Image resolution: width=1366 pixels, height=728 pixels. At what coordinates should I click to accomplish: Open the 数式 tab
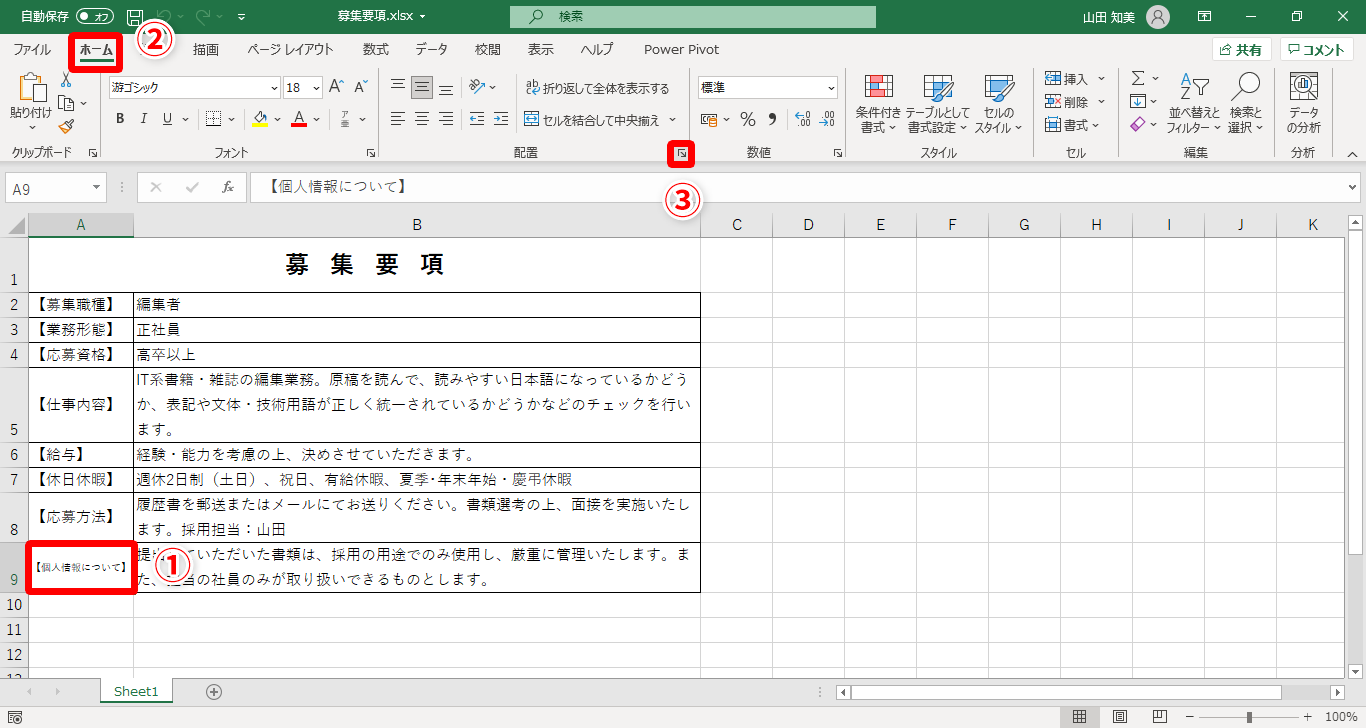376,50
